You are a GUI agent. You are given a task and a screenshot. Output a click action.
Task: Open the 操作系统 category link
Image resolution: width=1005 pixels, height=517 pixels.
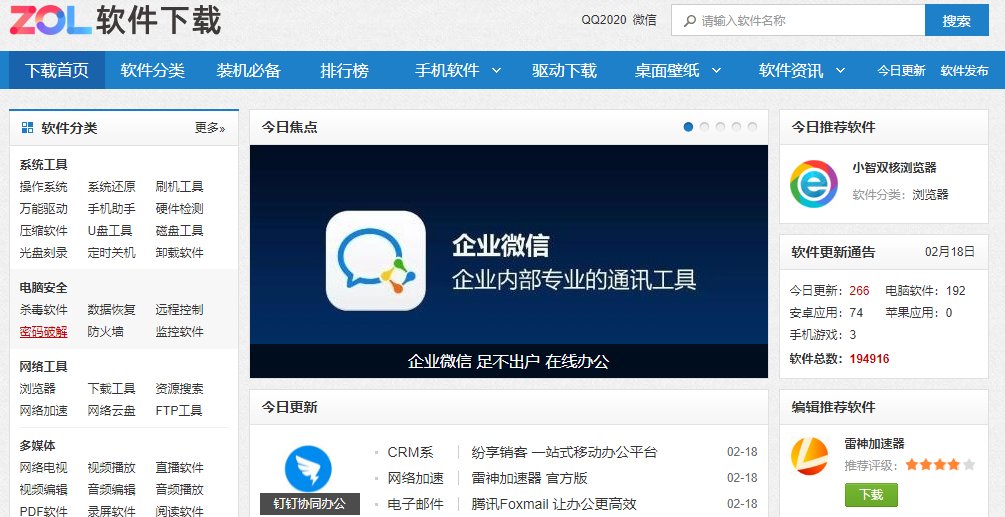point(44,187)
